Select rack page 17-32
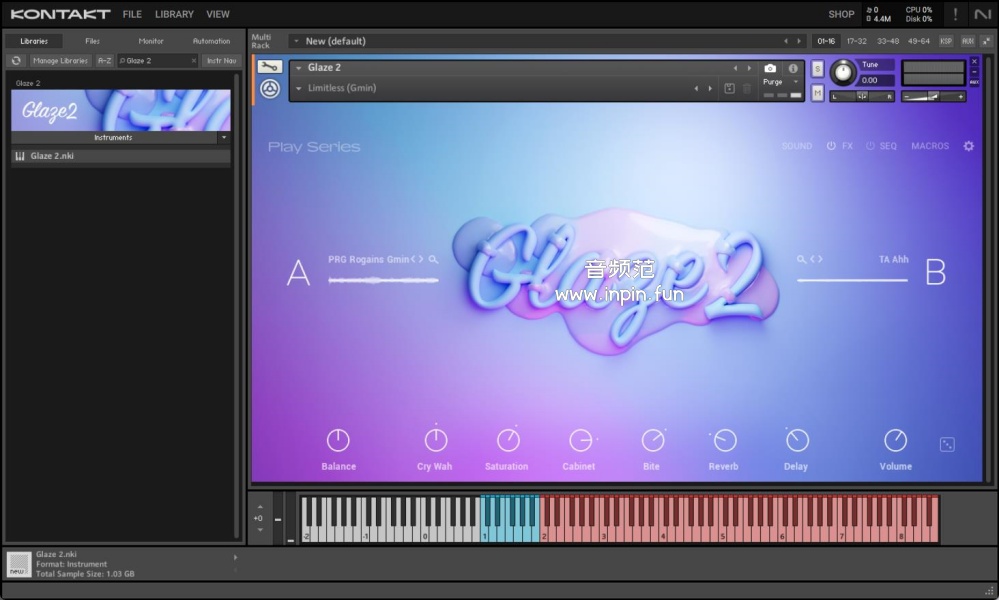The height and width of the screenshot is (600, 999). tap(856, 41)
